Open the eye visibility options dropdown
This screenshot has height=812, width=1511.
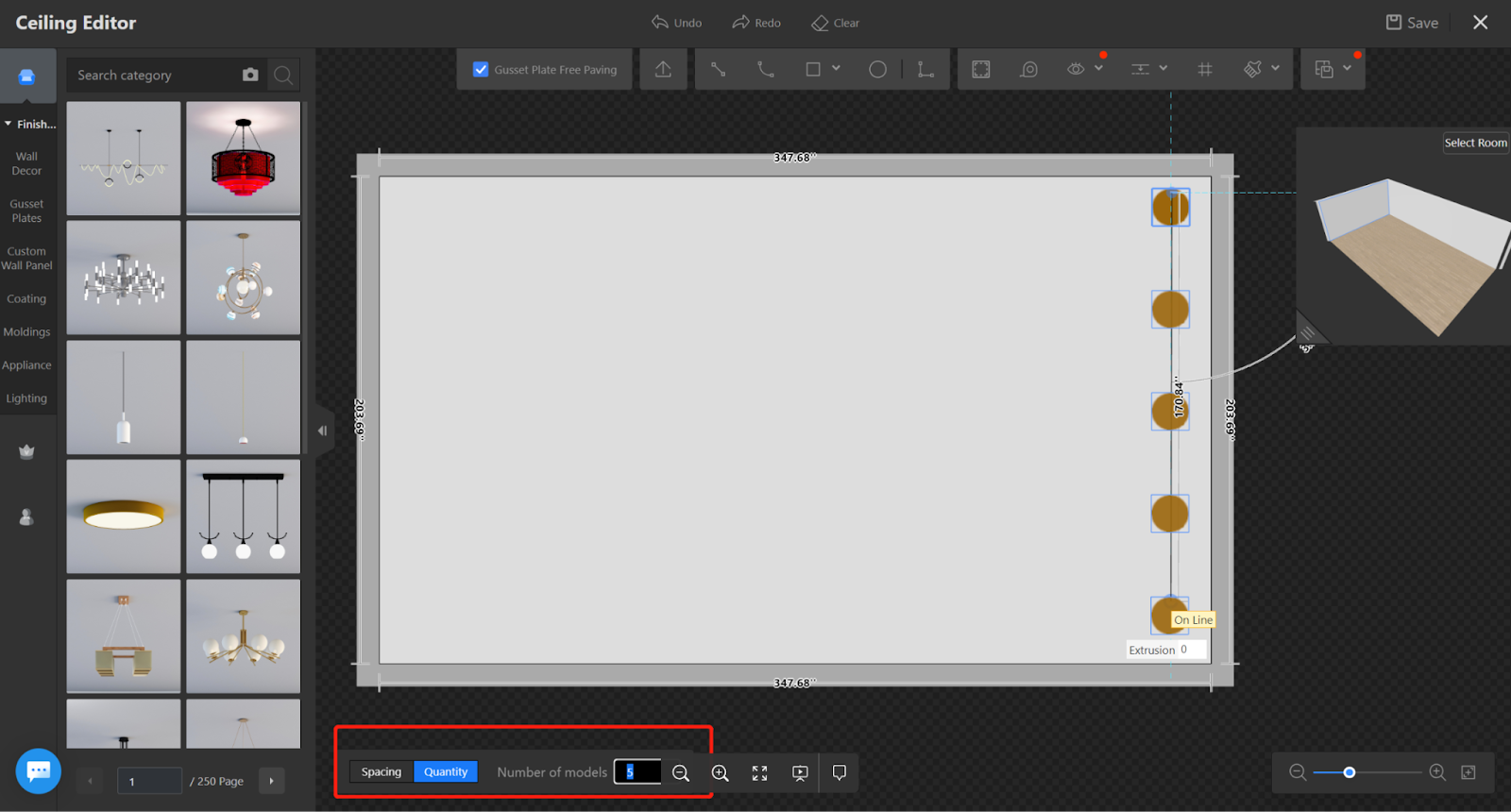1098,68
